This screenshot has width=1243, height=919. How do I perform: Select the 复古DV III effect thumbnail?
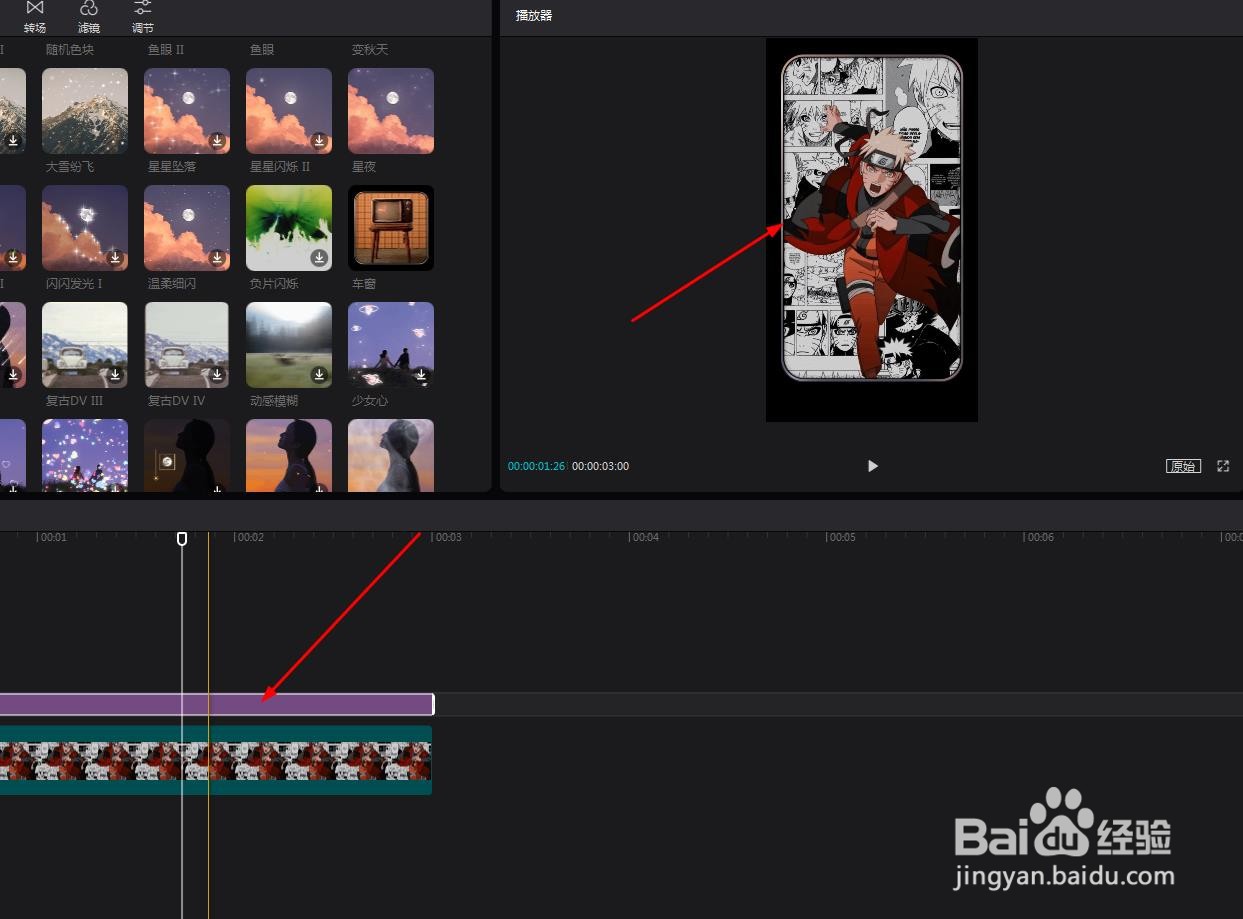[85, 345]
